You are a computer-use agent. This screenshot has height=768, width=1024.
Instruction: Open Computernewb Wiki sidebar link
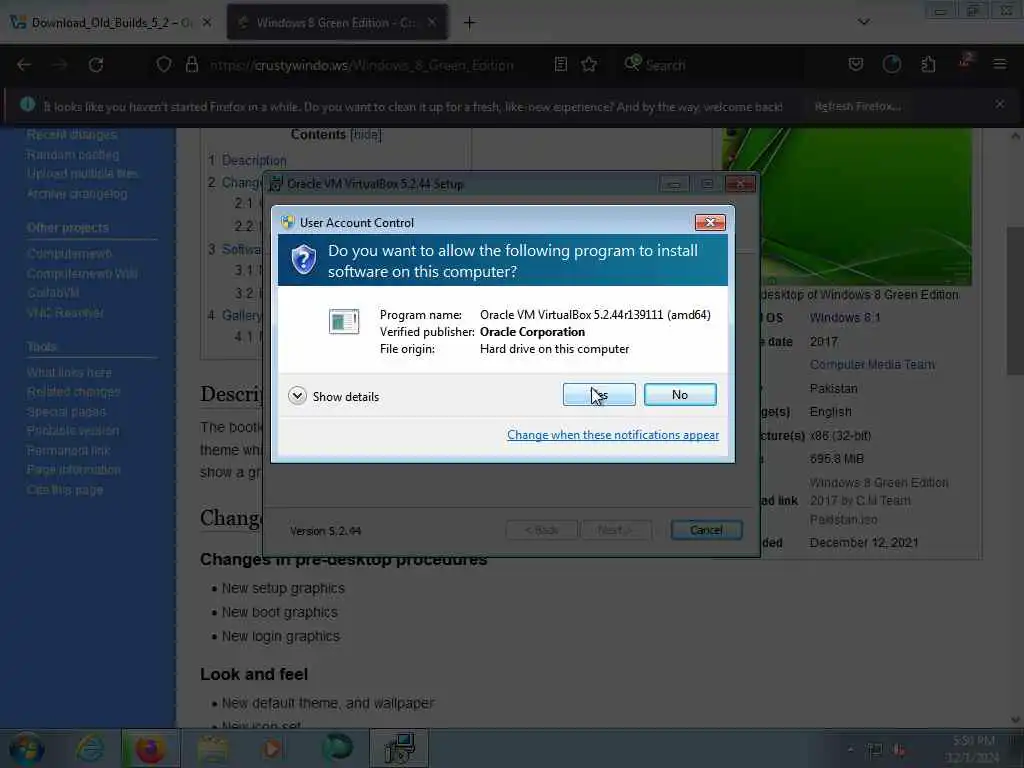82,273
